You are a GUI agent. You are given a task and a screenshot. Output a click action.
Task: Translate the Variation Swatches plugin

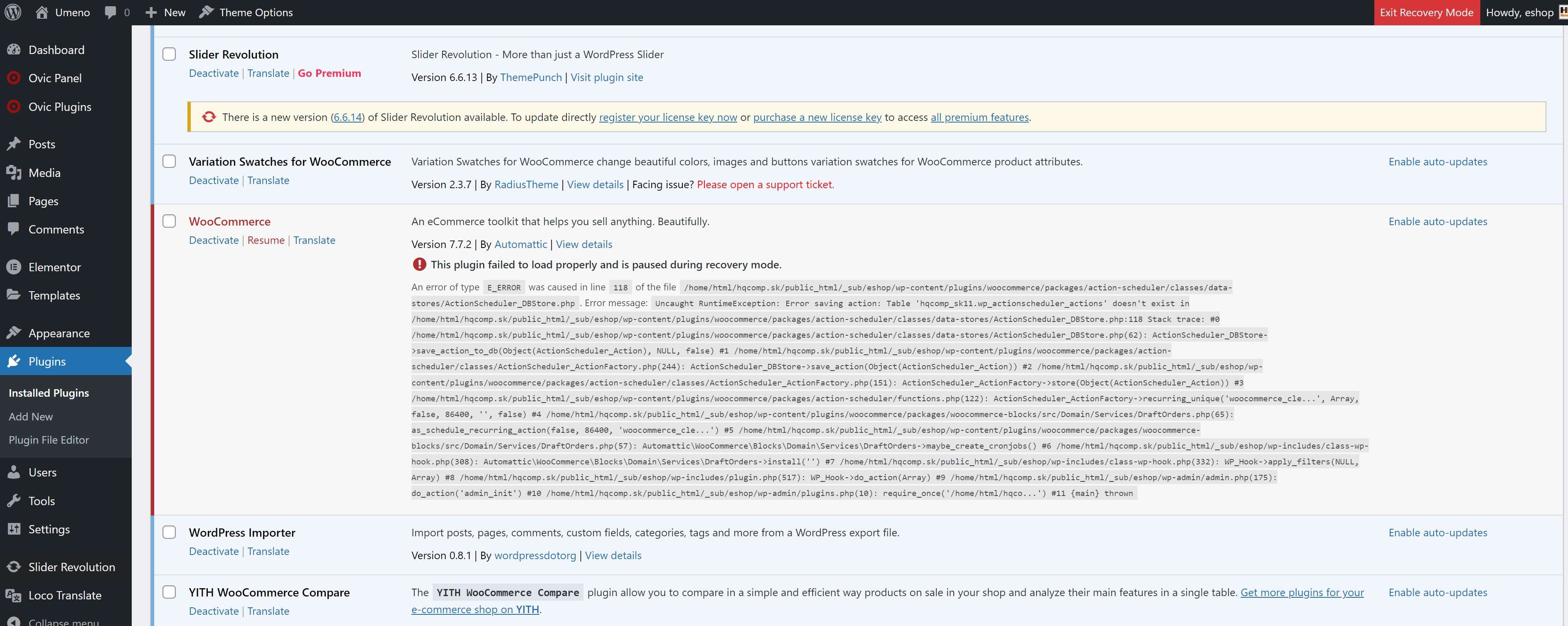click(x=268, y=180)
